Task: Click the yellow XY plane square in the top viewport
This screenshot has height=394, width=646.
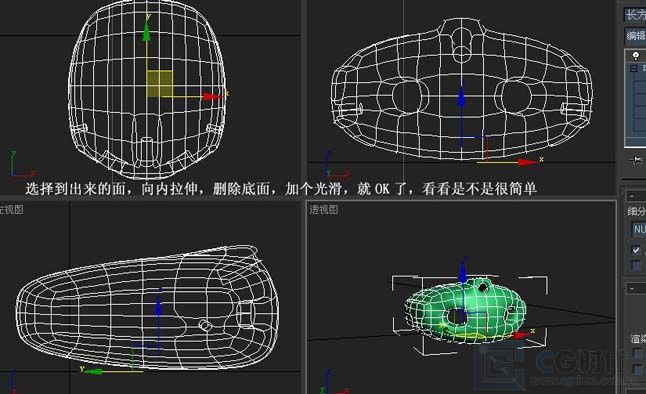Action: tap(160, 84)
